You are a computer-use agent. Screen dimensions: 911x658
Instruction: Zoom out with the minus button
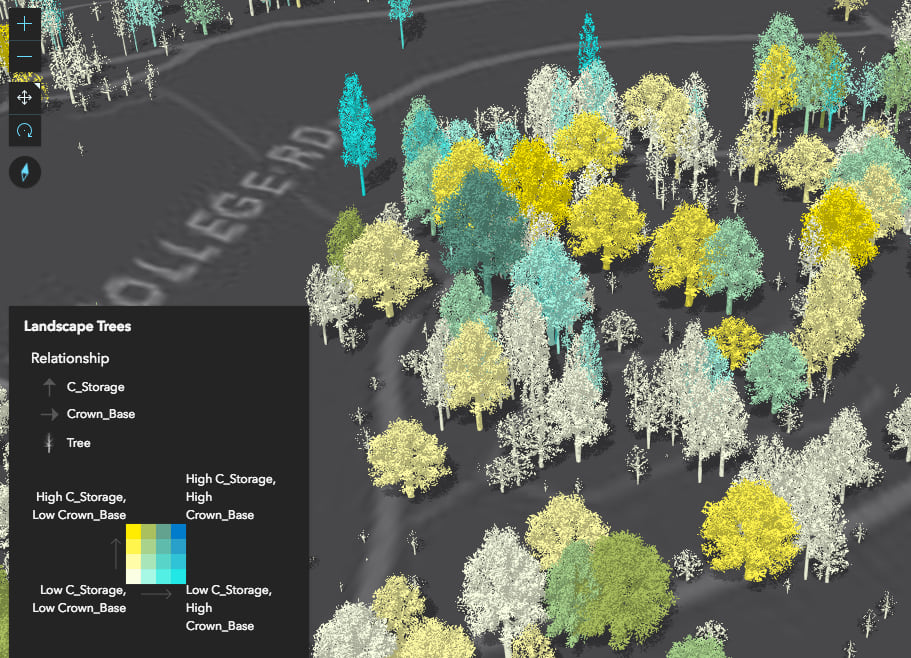[24, 56]
